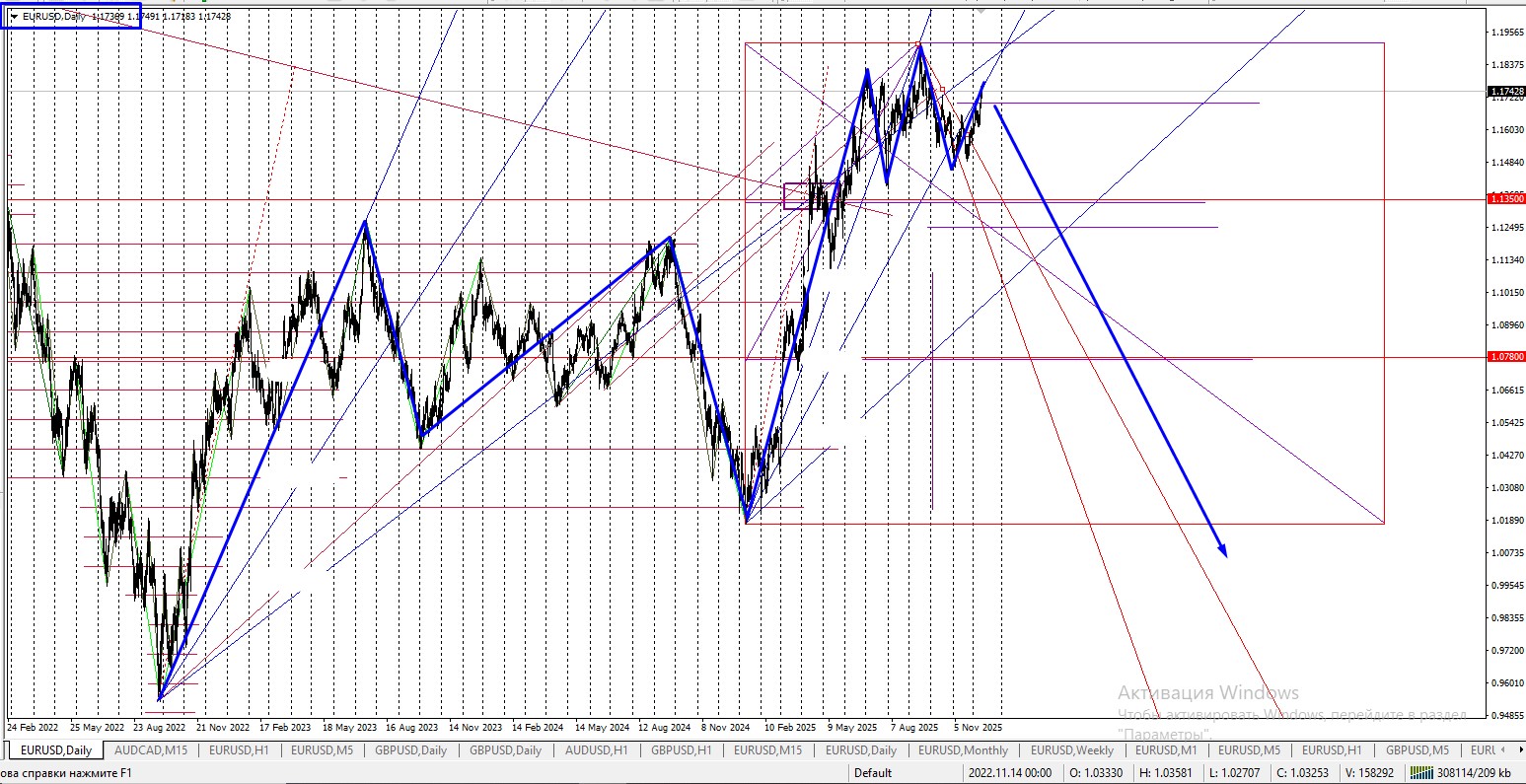The width and height of the screenshot is (1526, 784).
Task: Select the EURUSD,M1 chart tab
Action: click(1162, 750)
